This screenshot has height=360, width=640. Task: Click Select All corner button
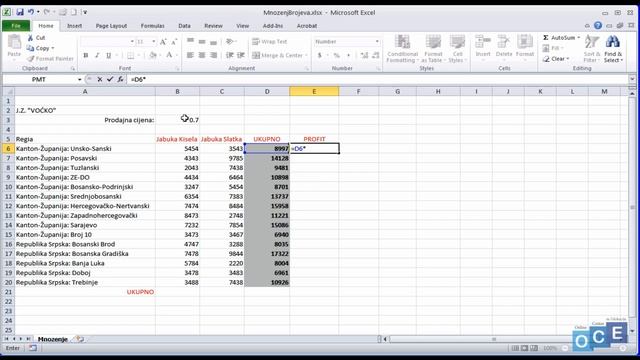click(x=8, y=91)
